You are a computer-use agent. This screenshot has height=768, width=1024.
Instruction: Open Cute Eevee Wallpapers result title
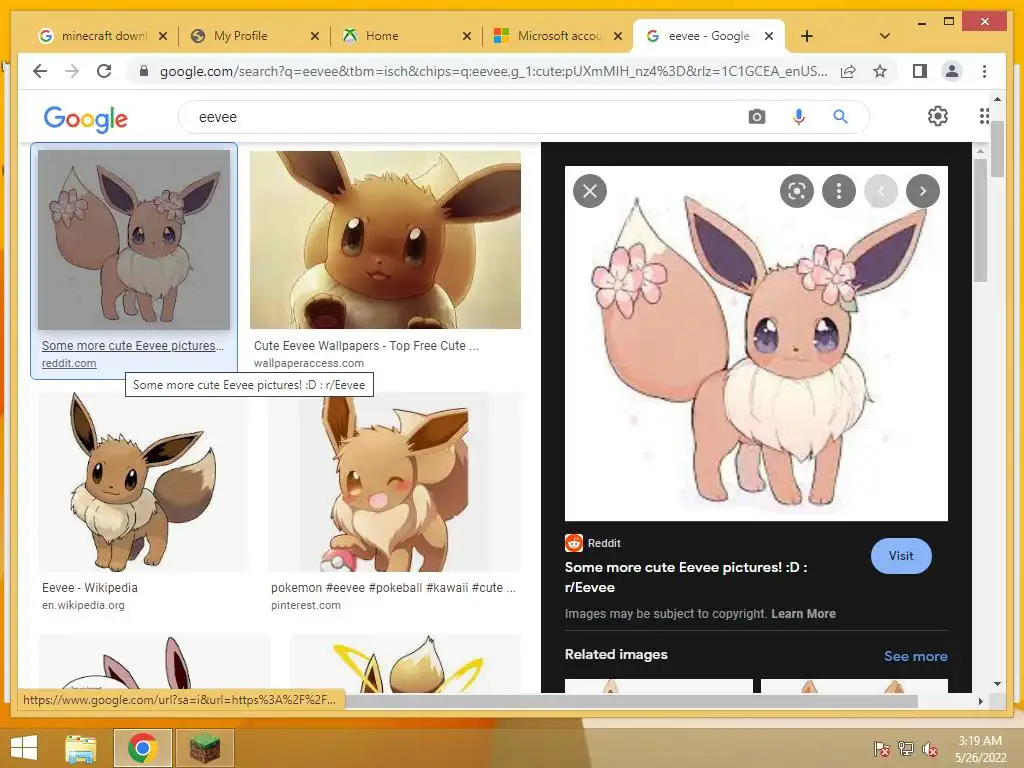coord(366,345)
